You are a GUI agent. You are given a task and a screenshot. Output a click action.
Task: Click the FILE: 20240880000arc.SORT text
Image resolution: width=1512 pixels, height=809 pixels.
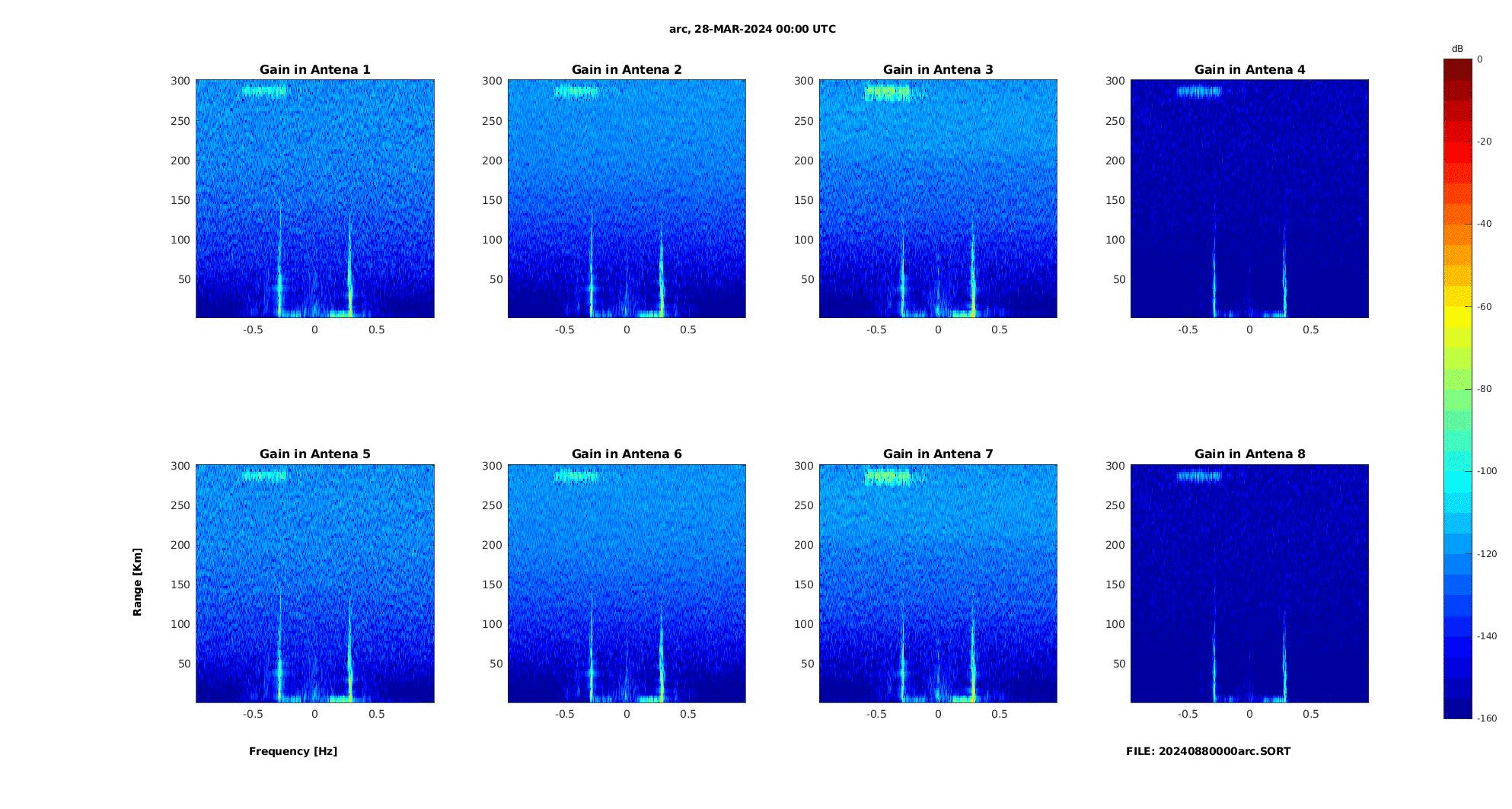click(x=1208, y=751)
